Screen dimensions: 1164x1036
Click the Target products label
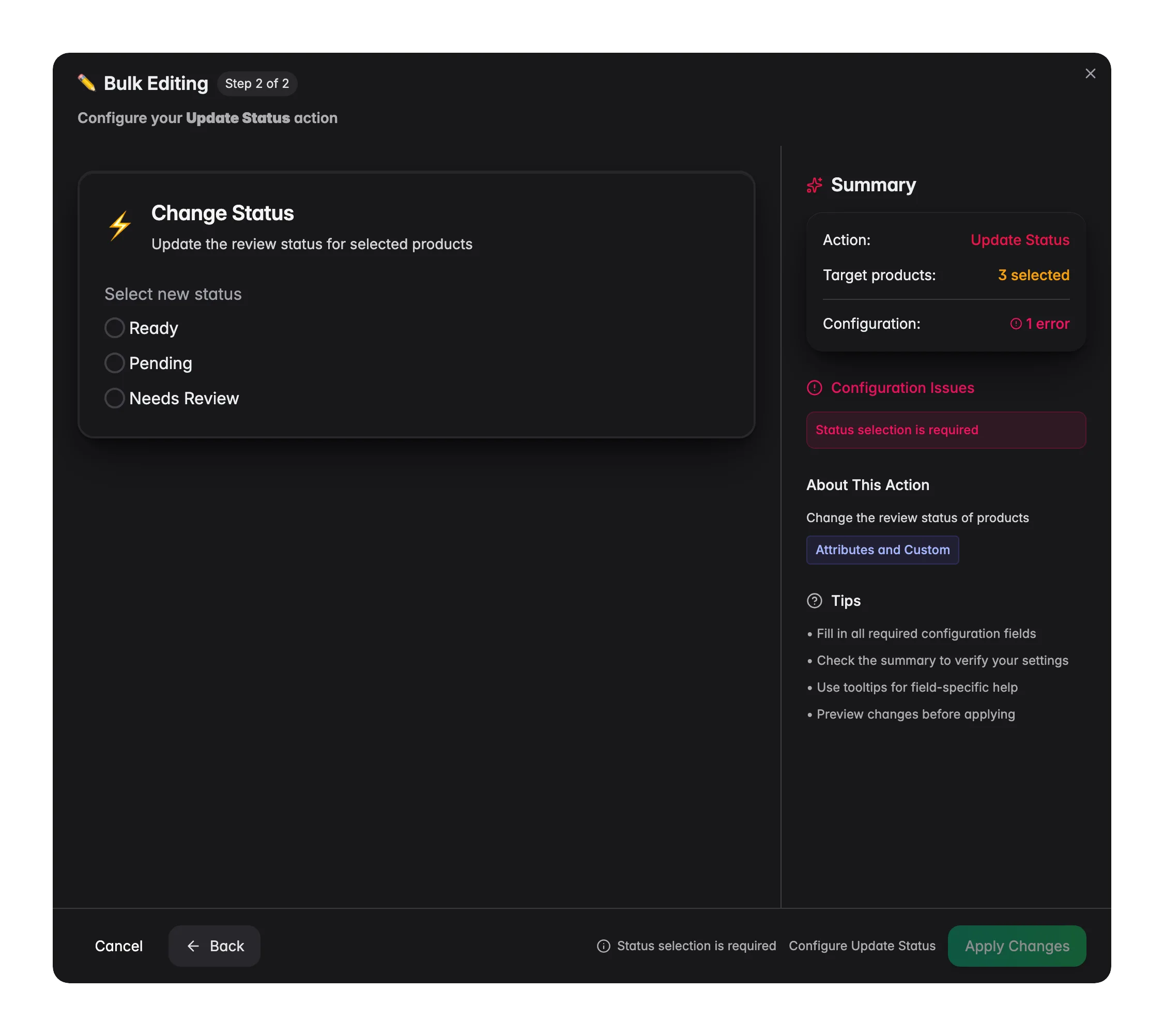tap(879, 275)
